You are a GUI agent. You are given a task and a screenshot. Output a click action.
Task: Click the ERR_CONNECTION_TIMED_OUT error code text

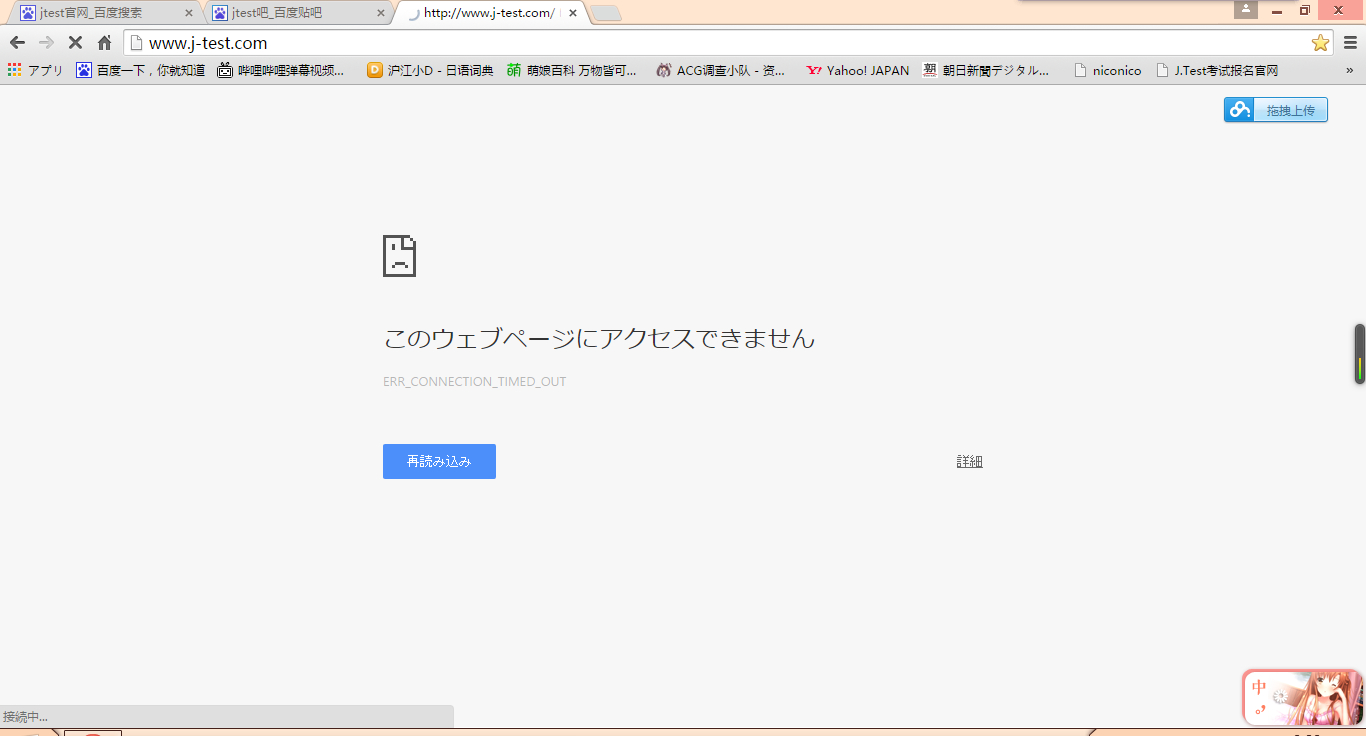tap(475, 382)
